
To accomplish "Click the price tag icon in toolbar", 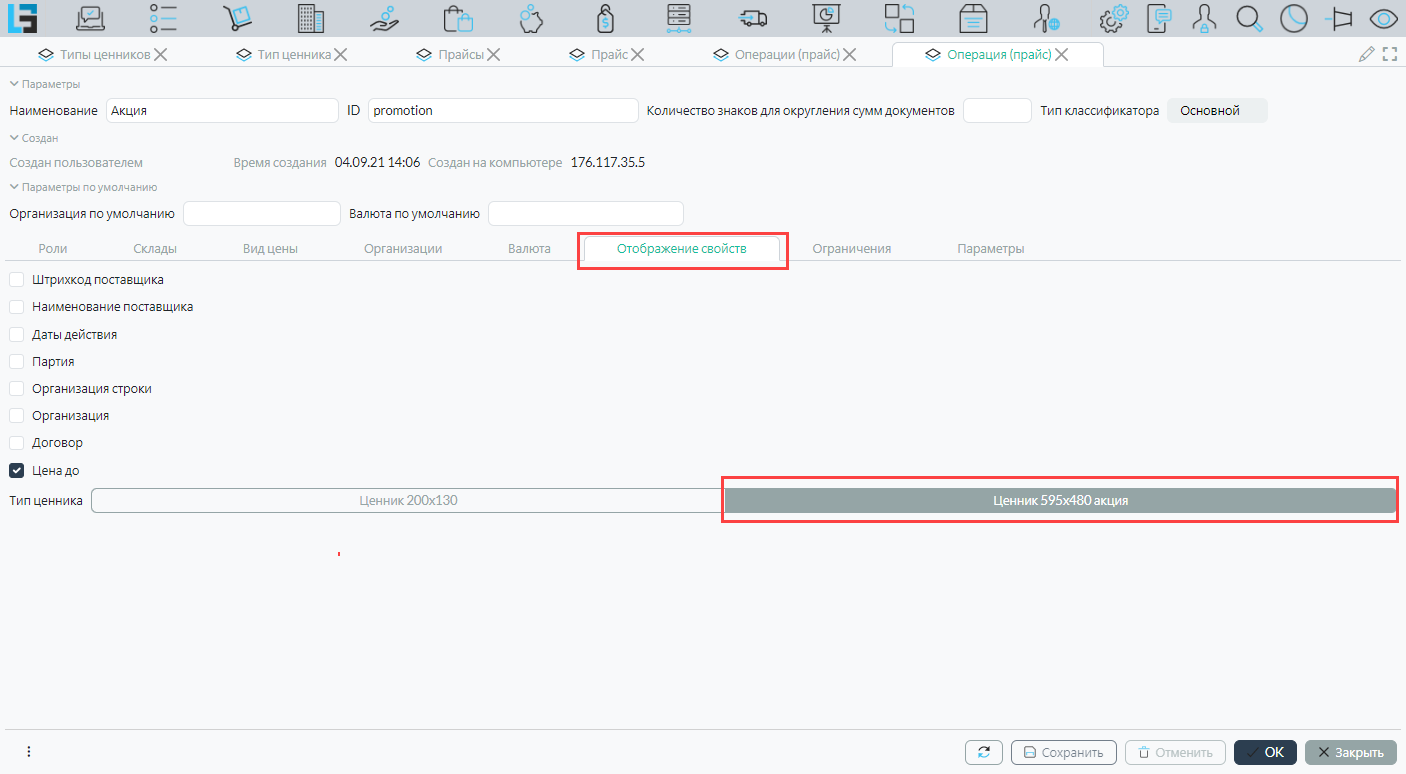I will point(604,18).
